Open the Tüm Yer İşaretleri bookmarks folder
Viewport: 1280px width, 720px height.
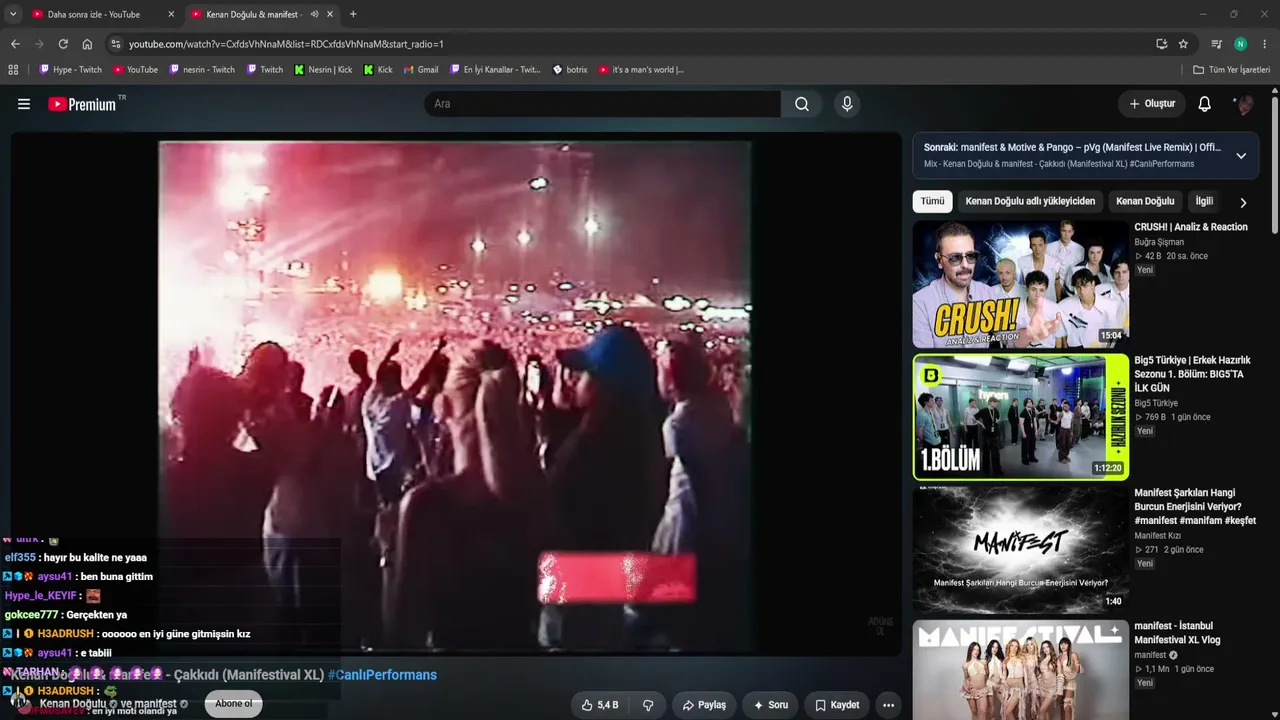[x=1231, y=70]
